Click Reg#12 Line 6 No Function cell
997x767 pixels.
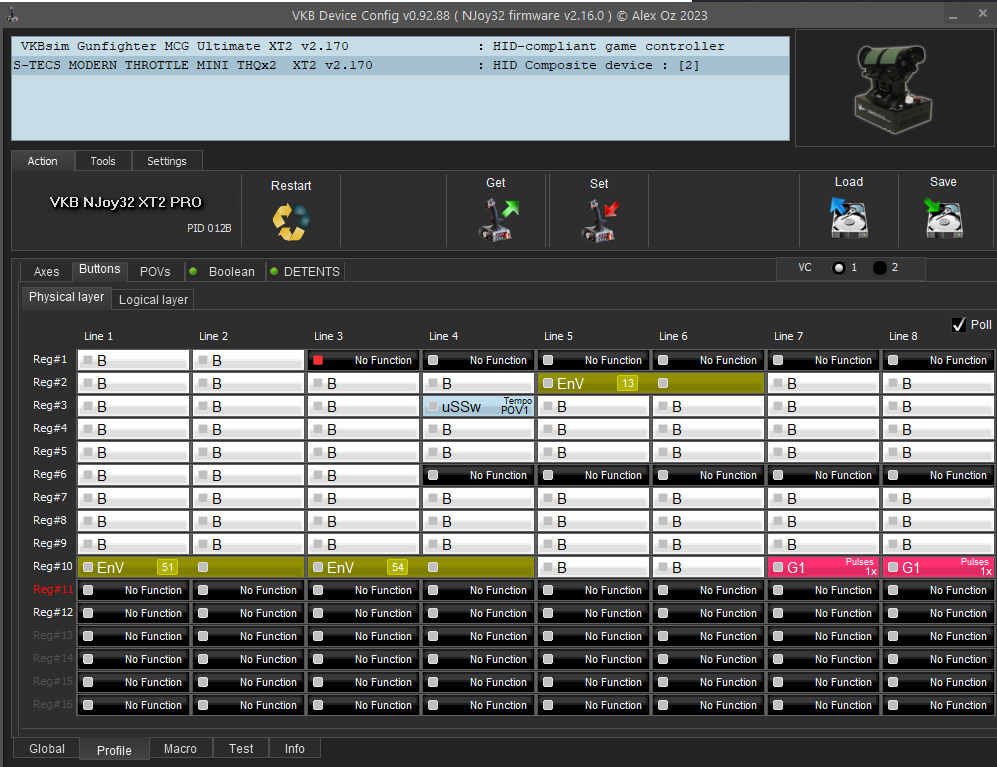click(x=708, y=613)
